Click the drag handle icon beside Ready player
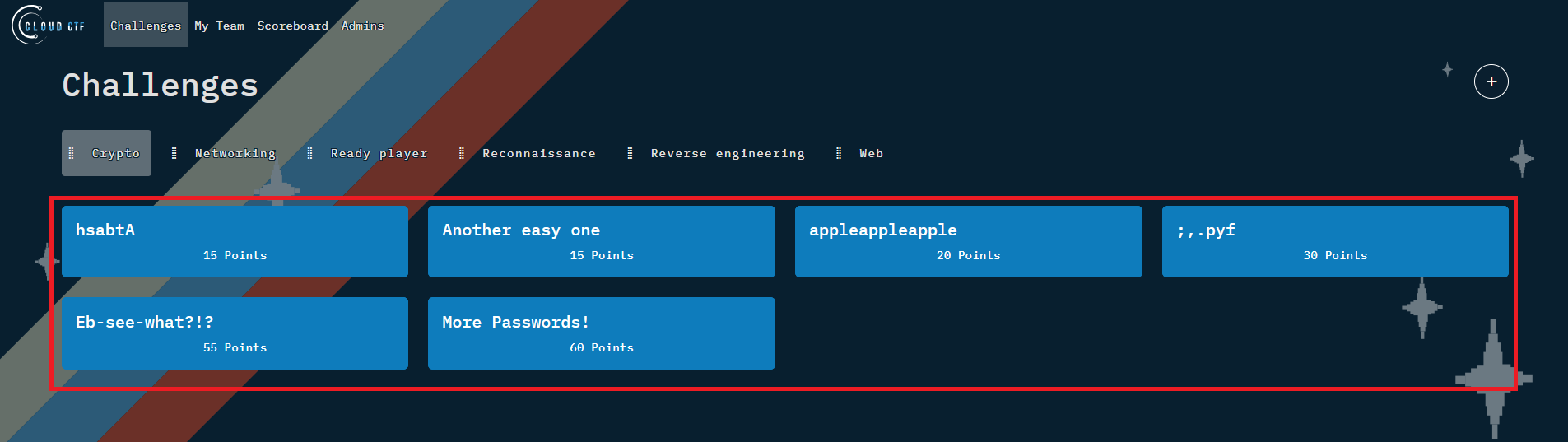The image size is (1568, 442). (x=309, y=153)
